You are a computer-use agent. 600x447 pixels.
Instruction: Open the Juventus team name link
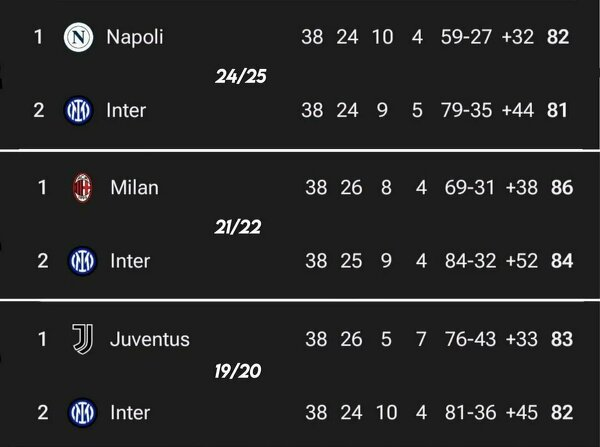pos(150,339)
